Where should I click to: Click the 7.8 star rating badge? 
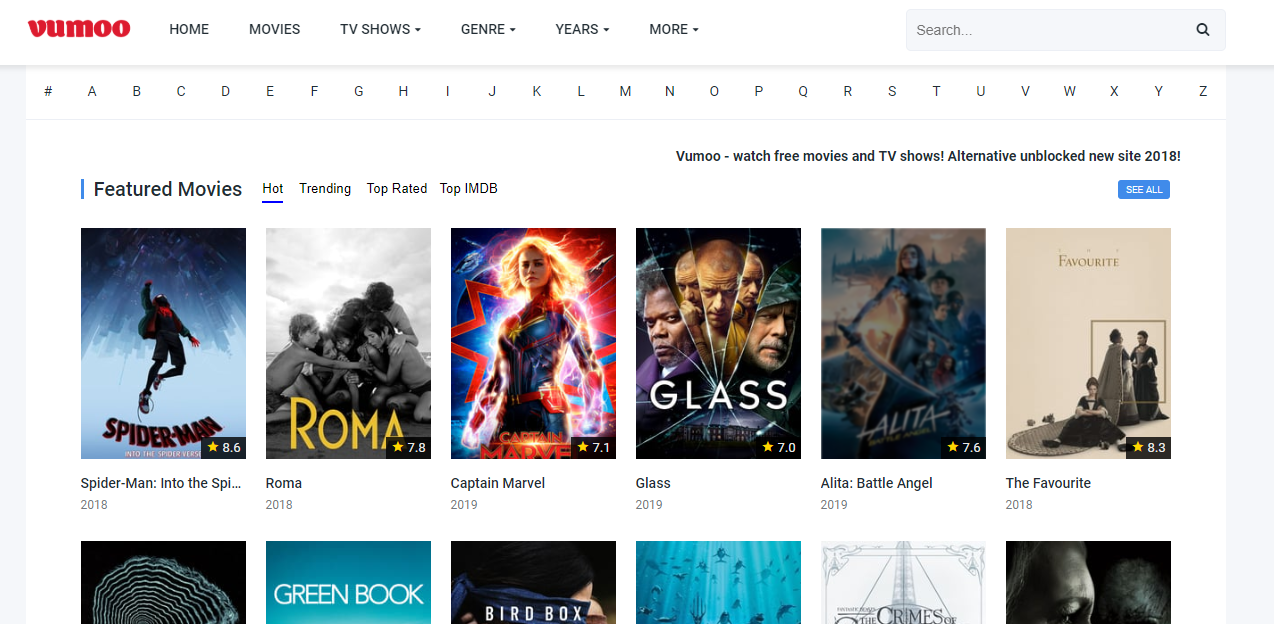tap(409, 447)
